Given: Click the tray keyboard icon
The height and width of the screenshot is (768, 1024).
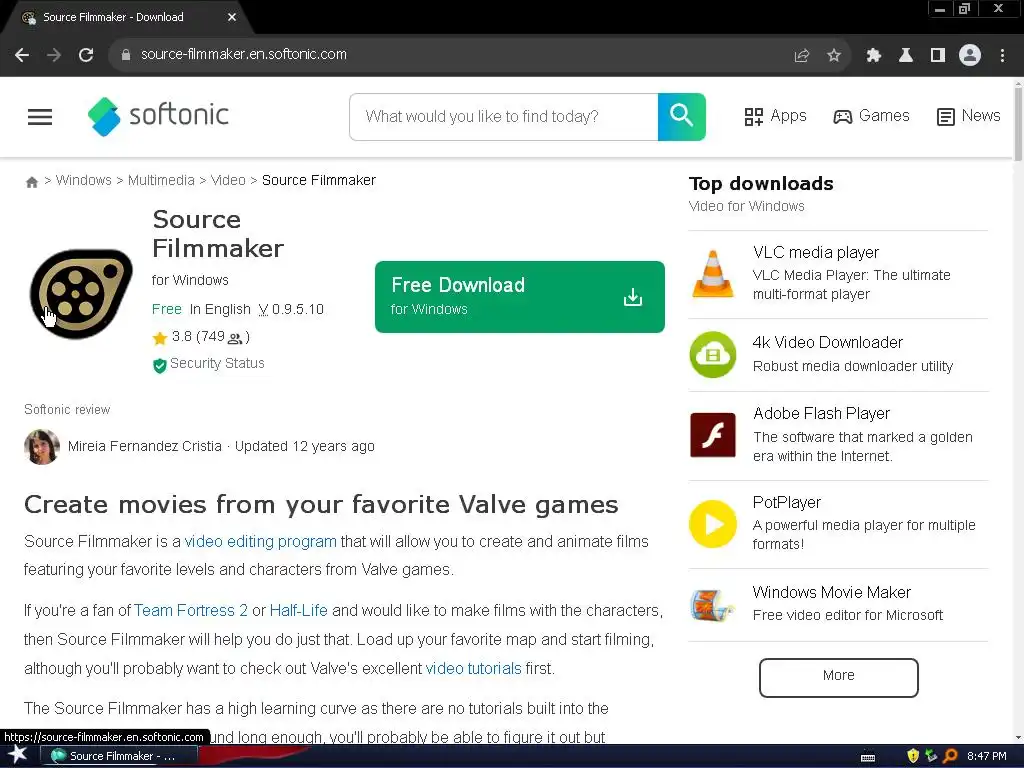Looking at the screenshot, I should 868,757.
